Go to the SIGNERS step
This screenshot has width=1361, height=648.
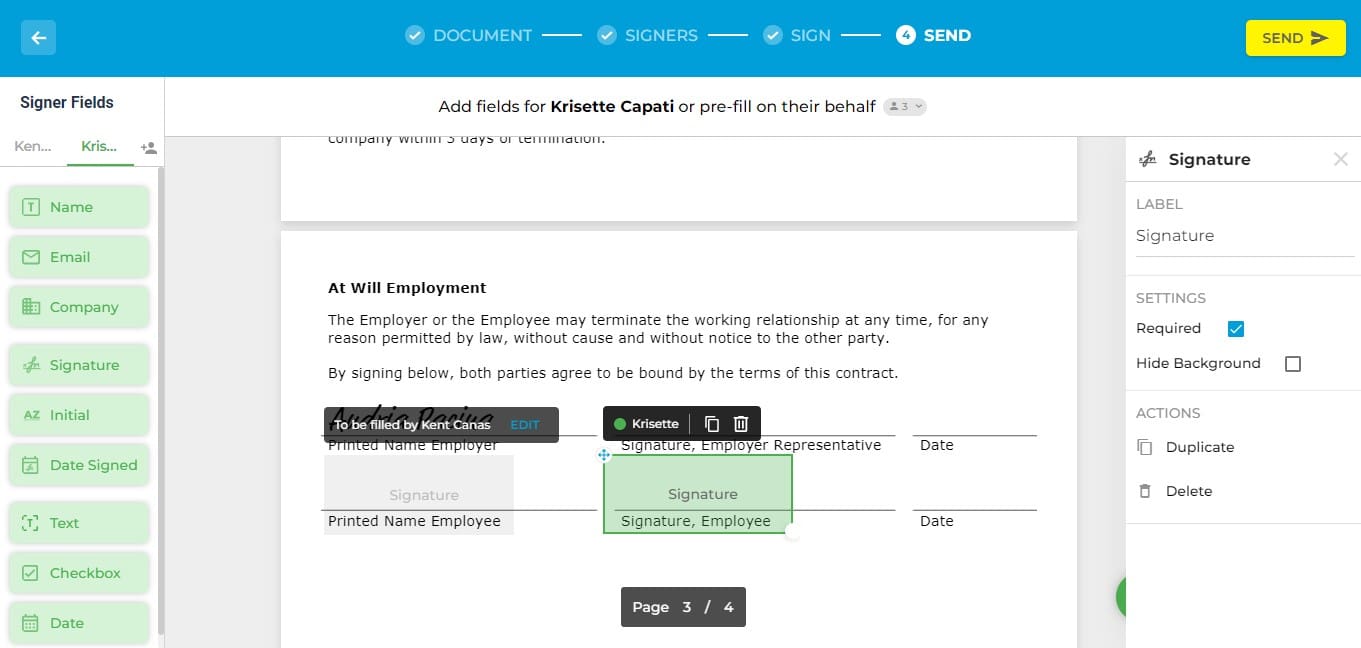(x=648, y=35)
